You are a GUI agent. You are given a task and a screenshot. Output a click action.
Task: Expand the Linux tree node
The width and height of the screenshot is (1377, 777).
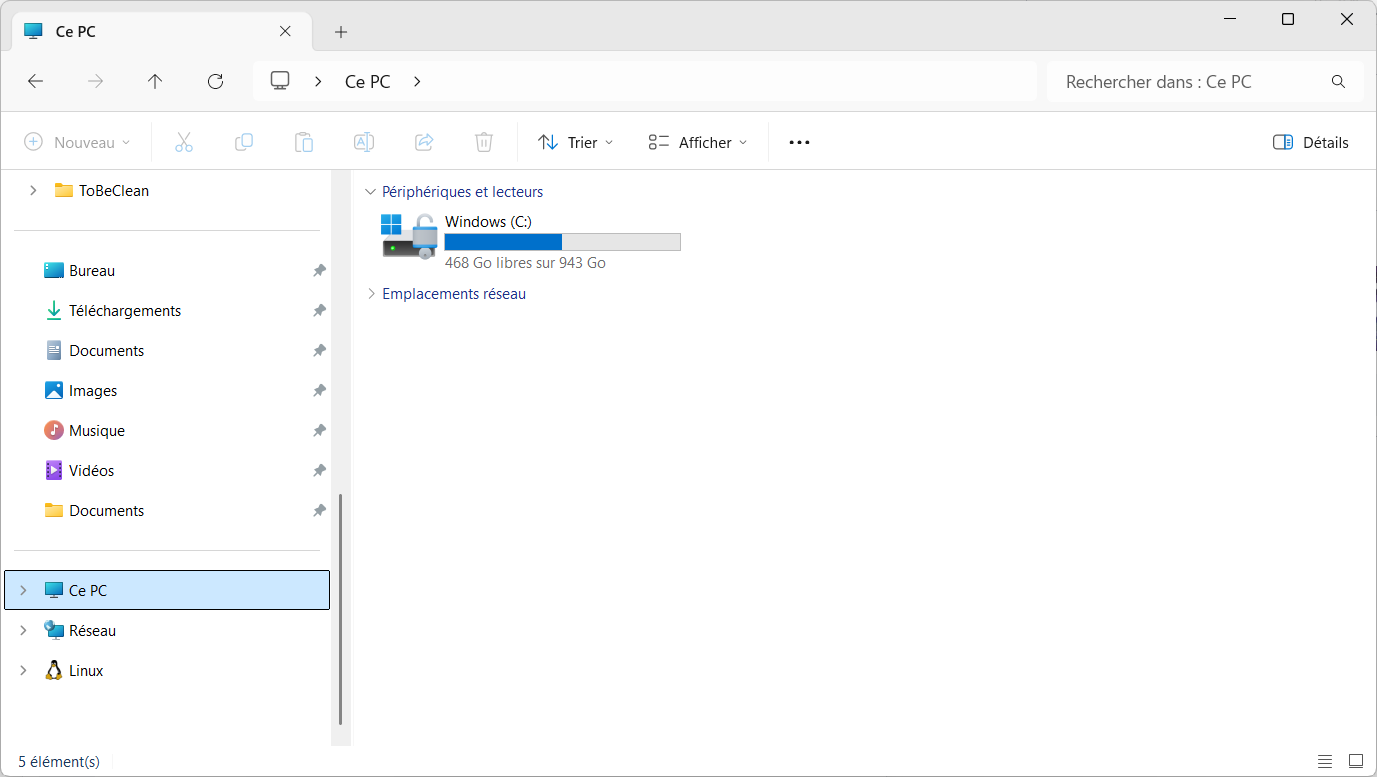(x=23, y=670)
